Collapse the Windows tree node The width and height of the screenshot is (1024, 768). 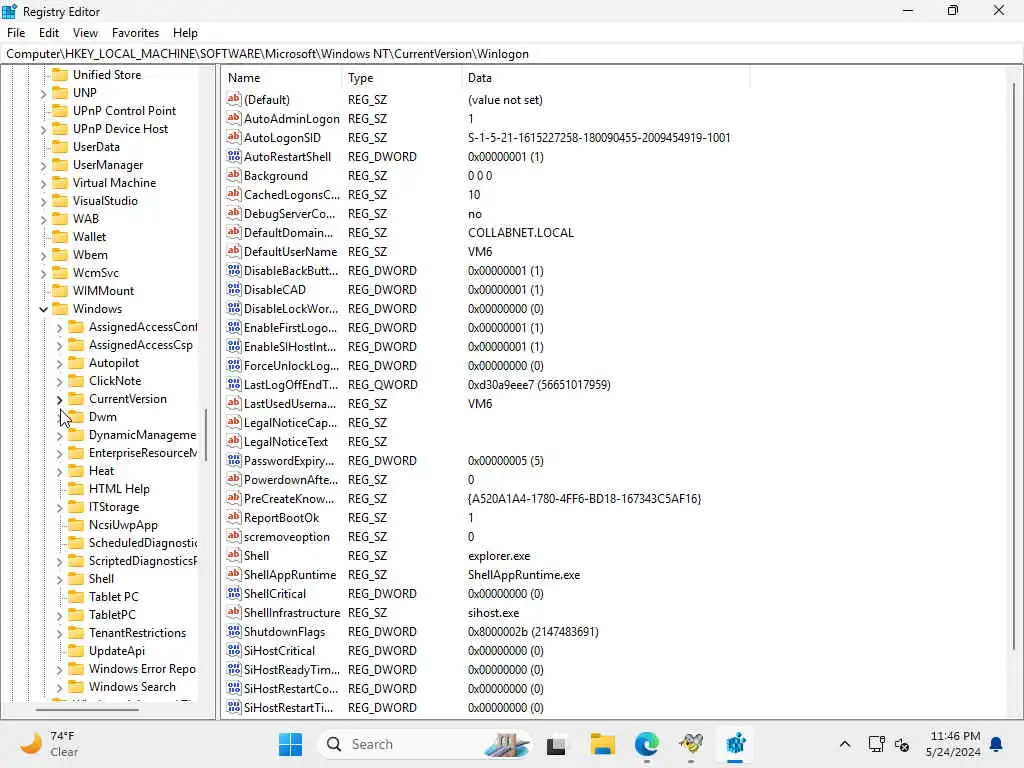[43, 309]
